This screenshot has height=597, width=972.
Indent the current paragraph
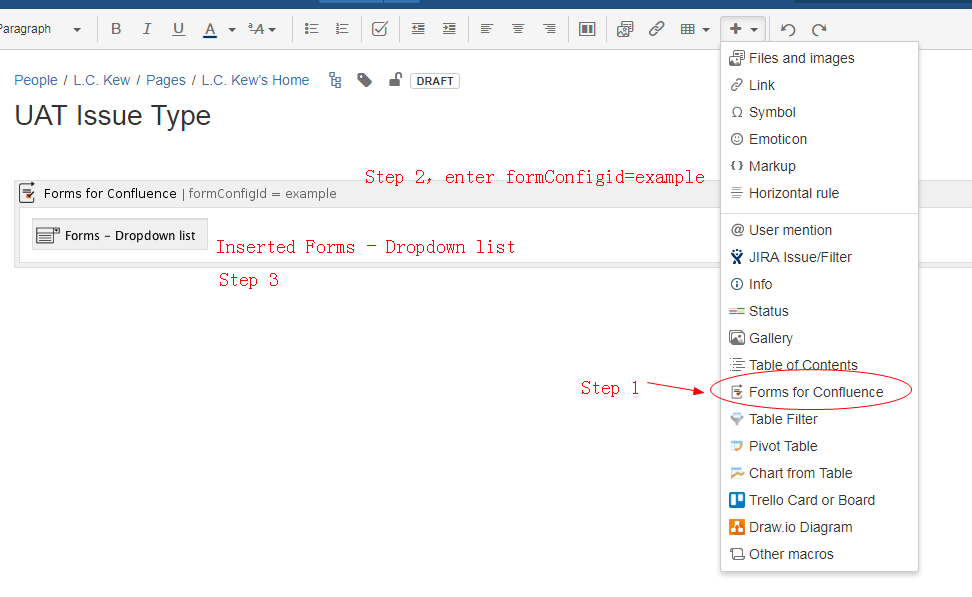click(x=449, y=29)
